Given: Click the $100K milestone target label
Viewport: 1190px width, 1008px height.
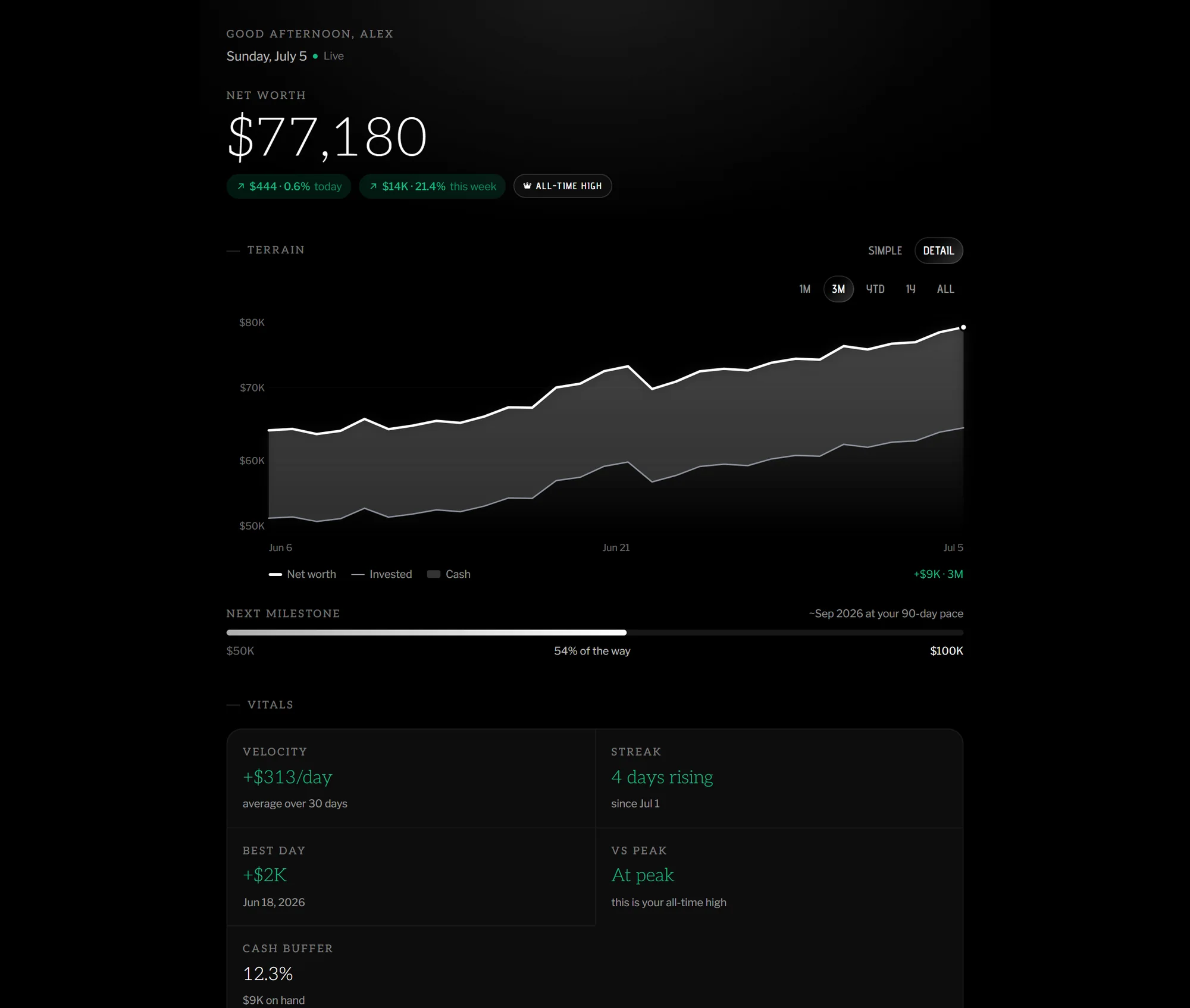Looking at the screenshot, I should coord(946,651).
